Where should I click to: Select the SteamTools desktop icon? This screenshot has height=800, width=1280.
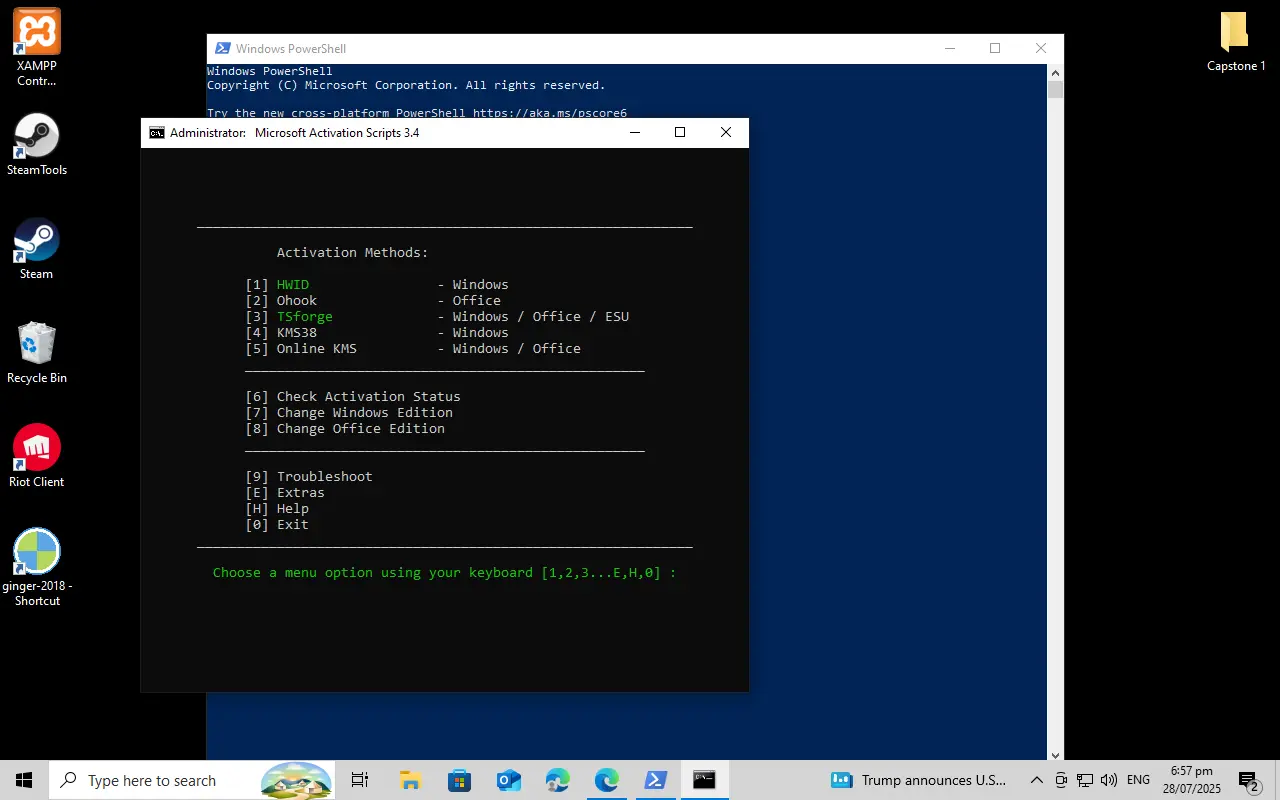pos(37,145)
